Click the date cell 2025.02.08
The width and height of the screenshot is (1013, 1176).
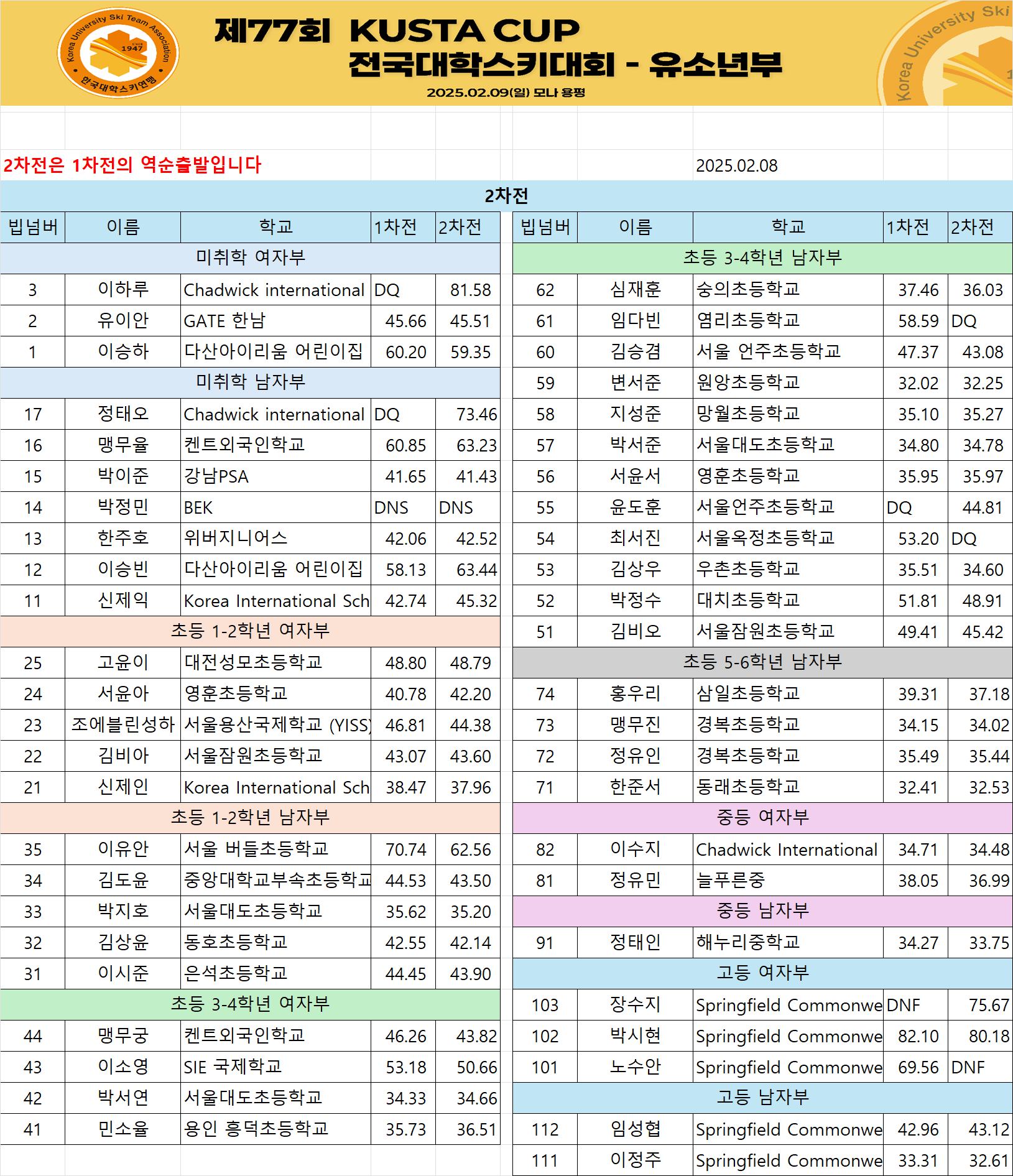[788, 165]
